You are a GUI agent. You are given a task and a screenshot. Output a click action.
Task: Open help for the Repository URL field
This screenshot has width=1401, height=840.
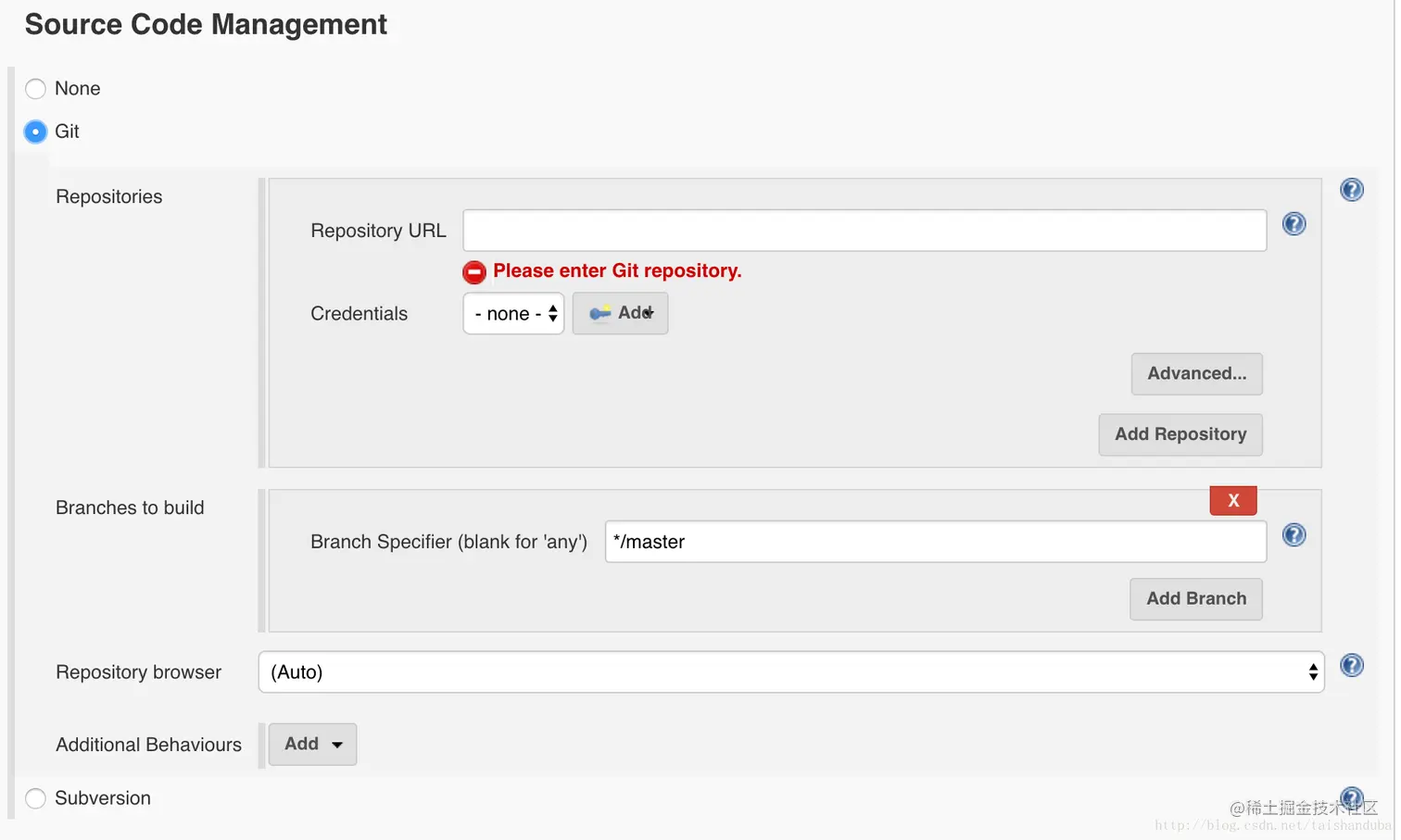click(1294, 224)
